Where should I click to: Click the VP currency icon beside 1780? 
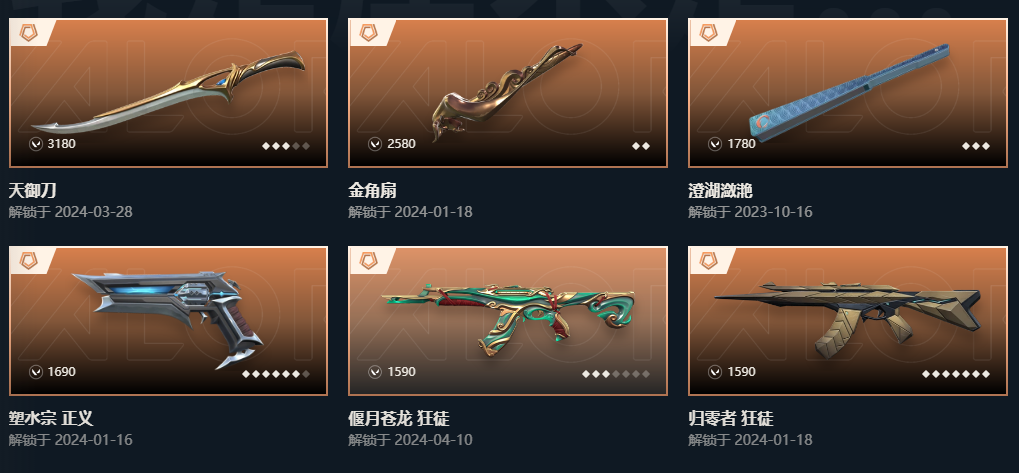[715, 144]
